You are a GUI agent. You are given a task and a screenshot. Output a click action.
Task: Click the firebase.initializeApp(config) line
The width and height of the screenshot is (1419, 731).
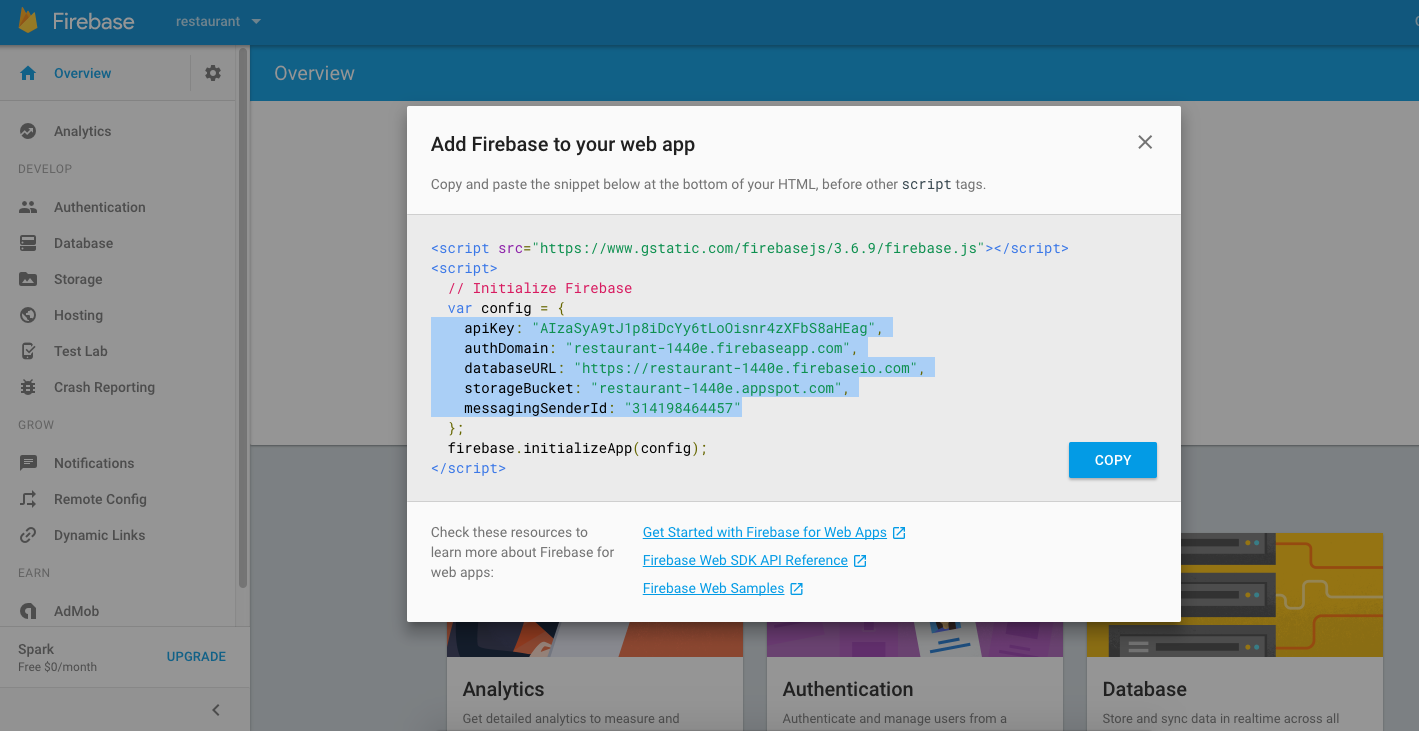pyautogui.click(x=578, y=448)
